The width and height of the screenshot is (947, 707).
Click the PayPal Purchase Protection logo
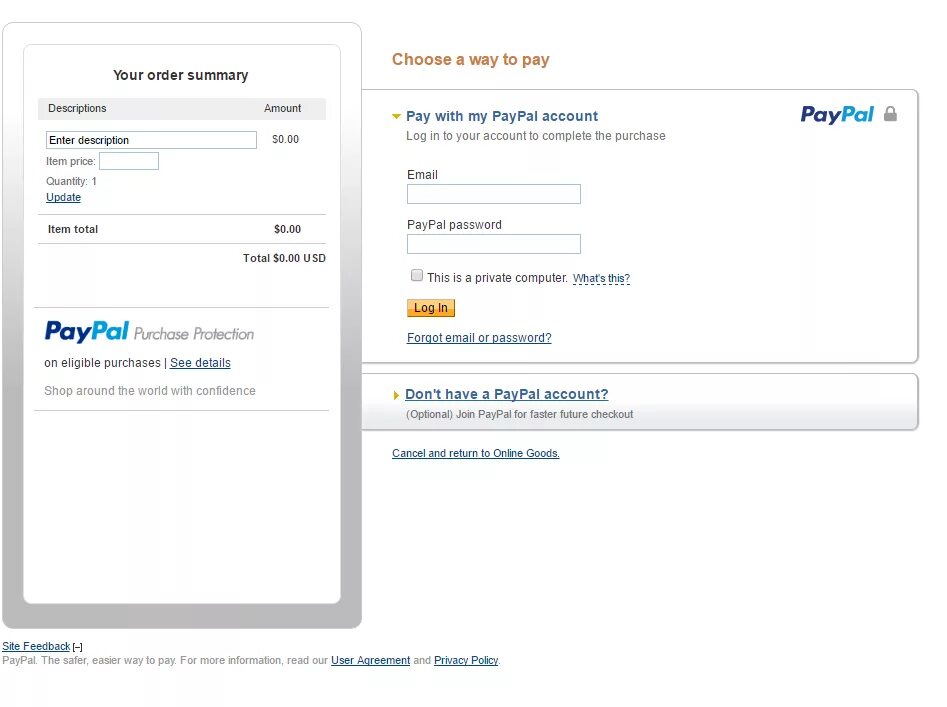click(x=149, y=332)
